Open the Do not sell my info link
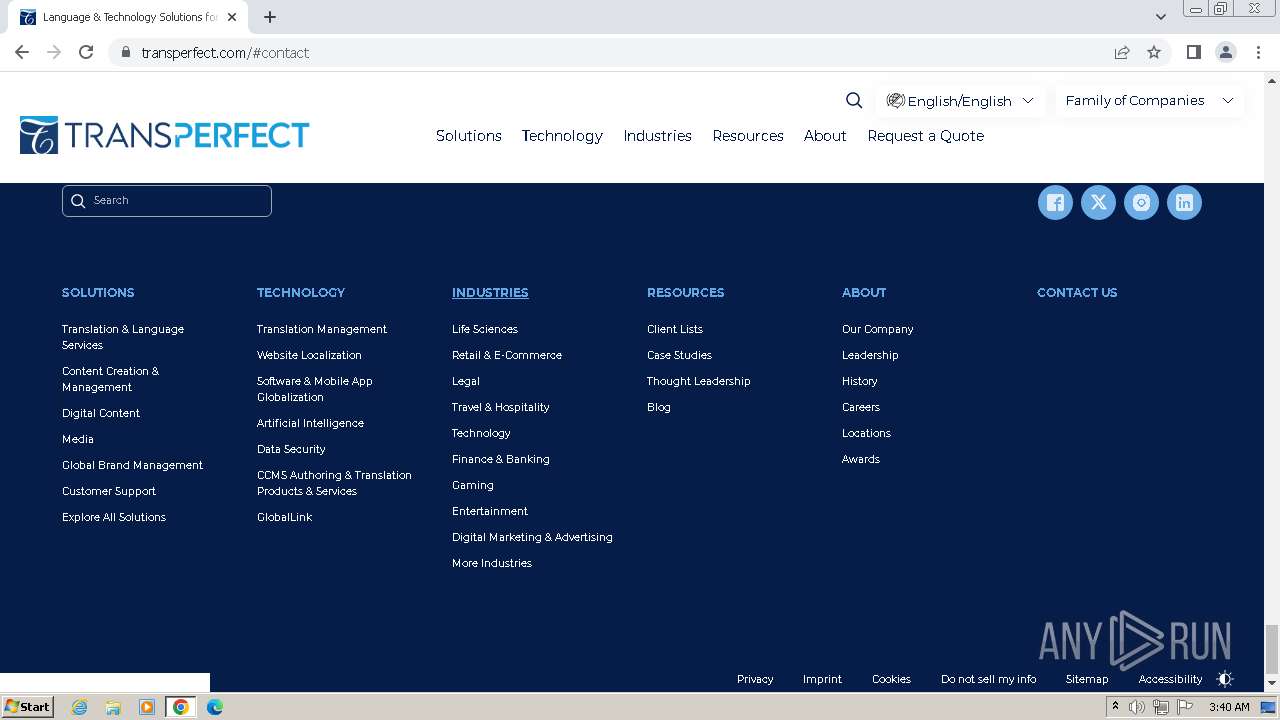This screenshot has height=720, width=1280. coord(988,679)
